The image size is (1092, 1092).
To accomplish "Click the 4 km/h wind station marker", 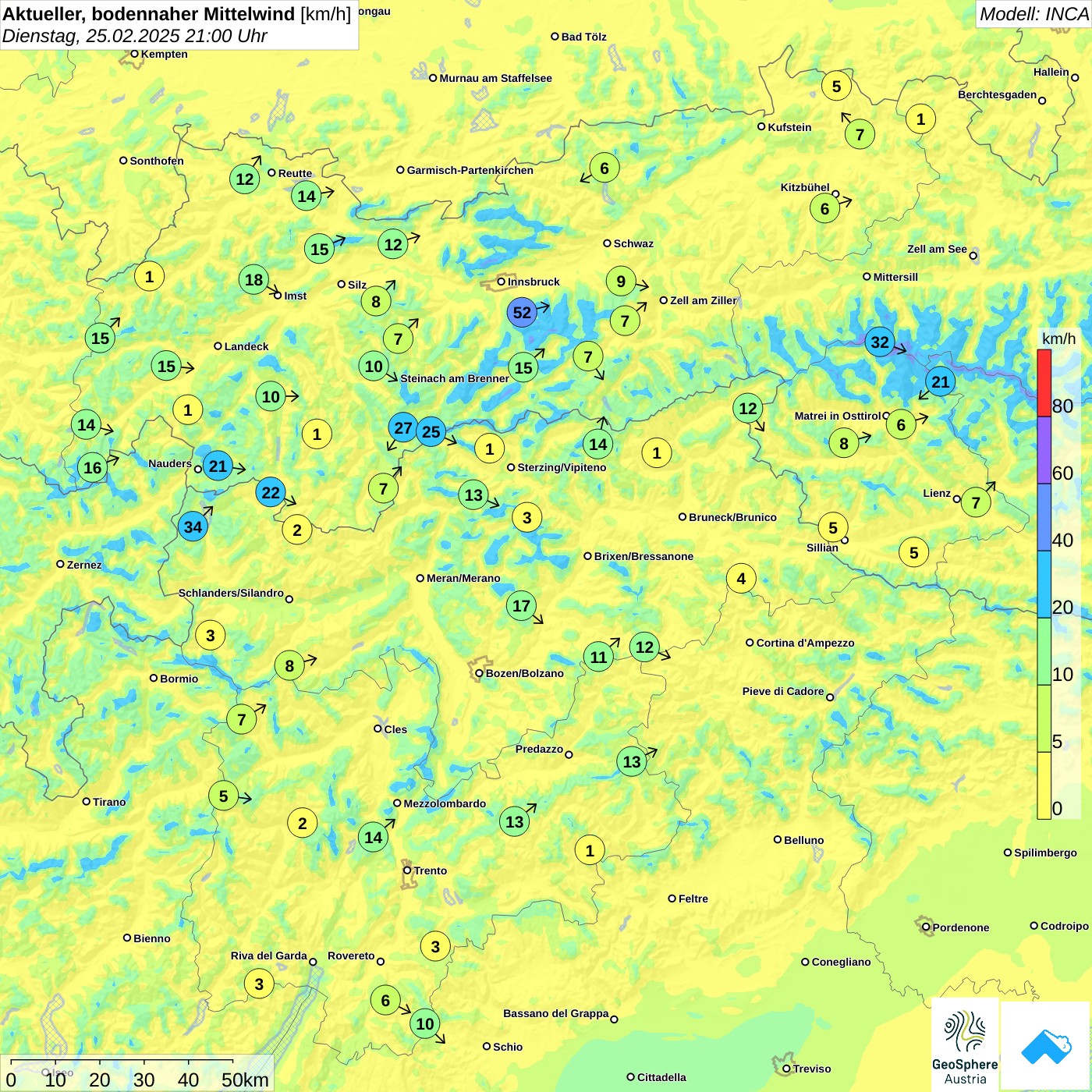I will pyautogui.click(x=741, y=578).
